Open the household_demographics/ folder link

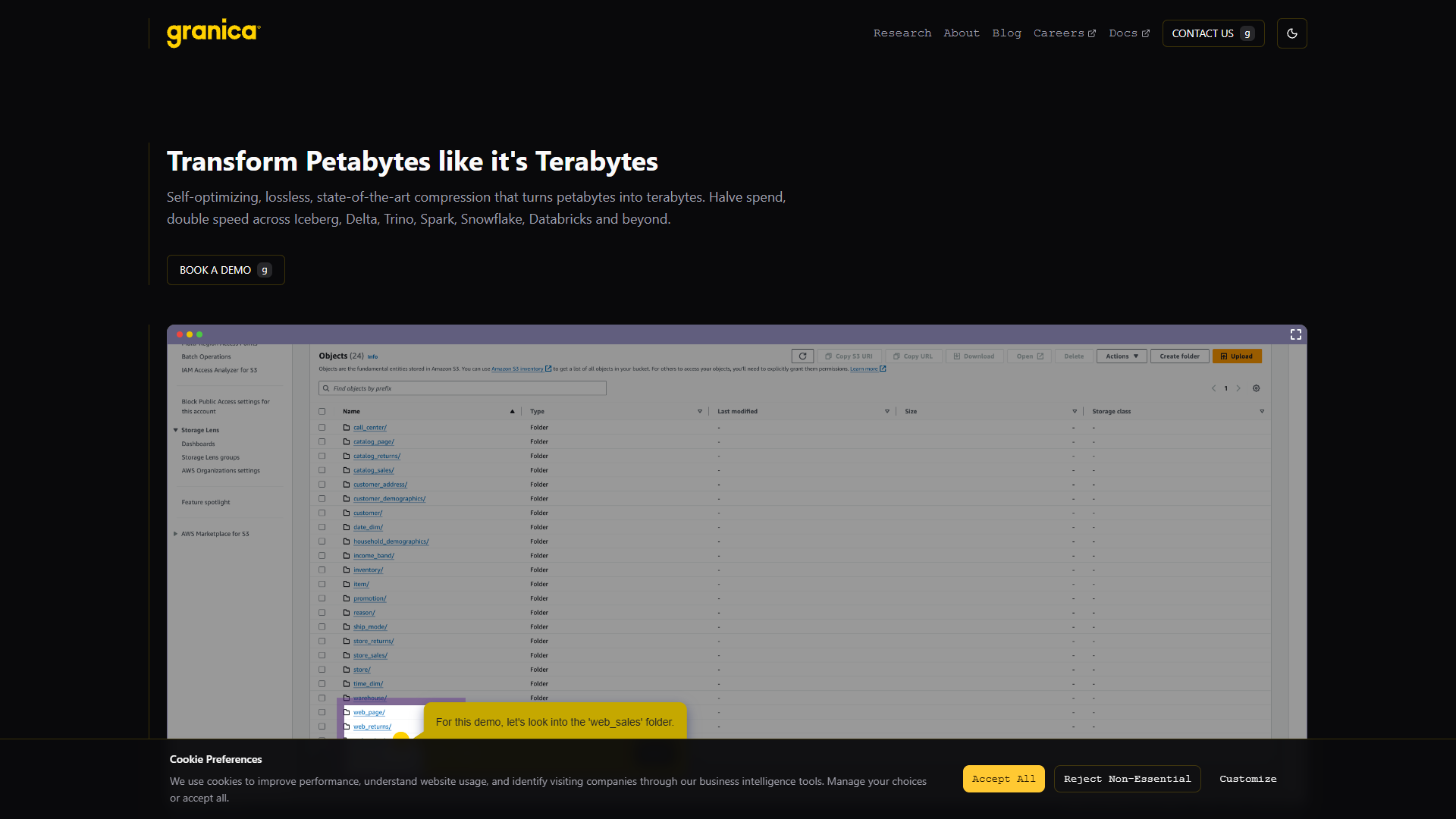(x=391, y=541)
